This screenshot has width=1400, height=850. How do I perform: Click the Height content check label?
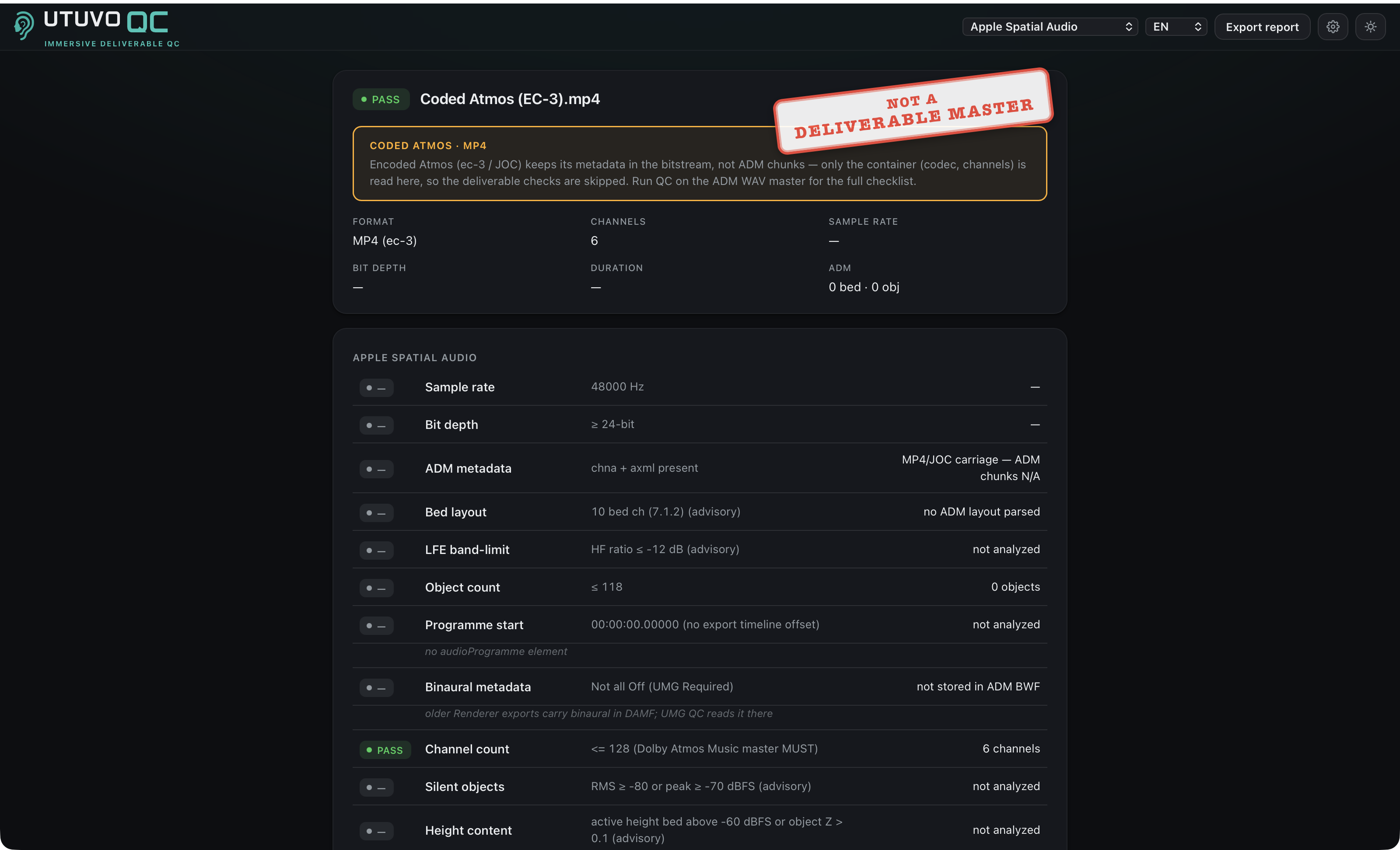point(468,830)
